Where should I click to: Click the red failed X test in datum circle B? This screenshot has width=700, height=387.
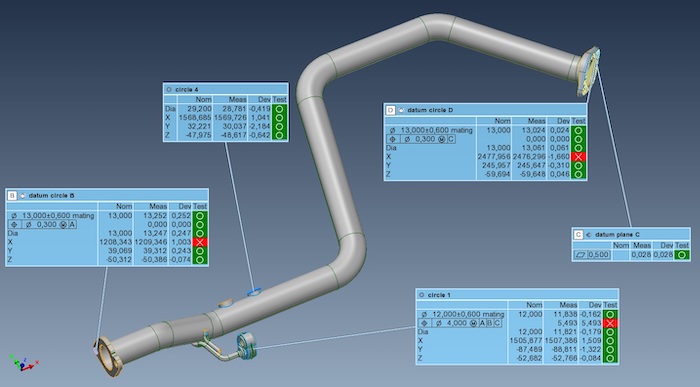coord(200,242)
